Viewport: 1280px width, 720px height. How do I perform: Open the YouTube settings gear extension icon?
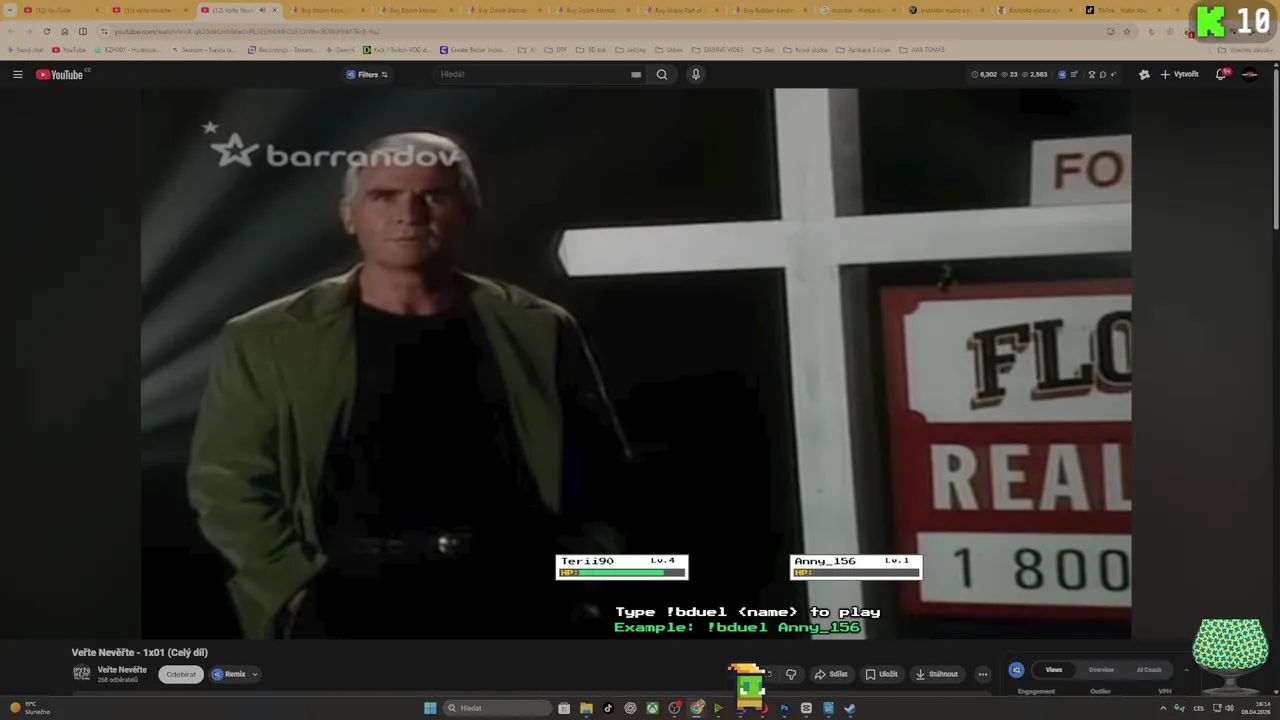pyautogui.click(x=1144, y=74)
